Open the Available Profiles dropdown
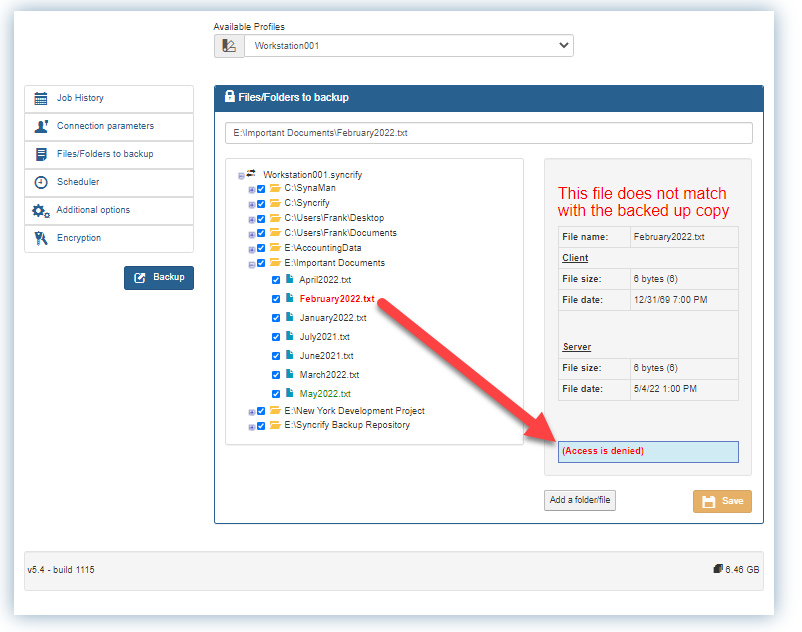802x632 pixels. tap(409, 46)
